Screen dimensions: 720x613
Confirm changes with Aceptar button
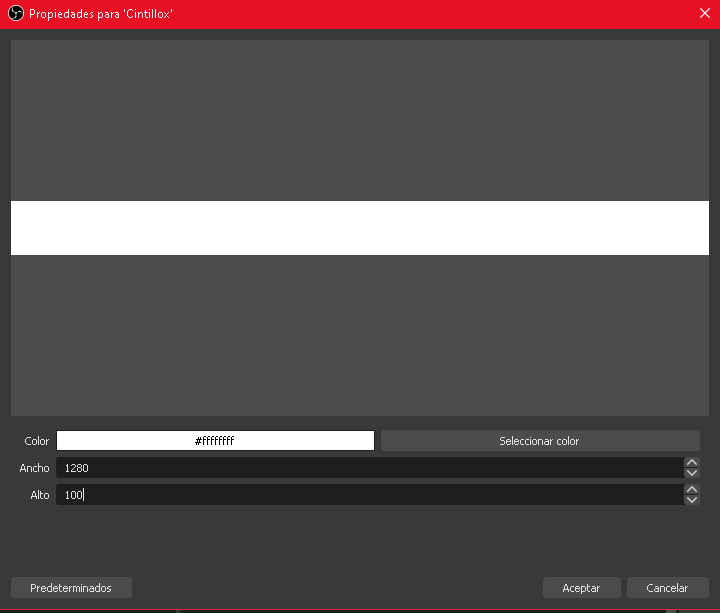click(581, 588)
